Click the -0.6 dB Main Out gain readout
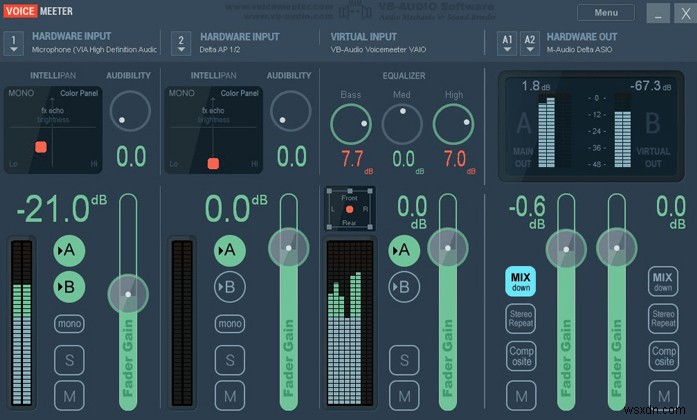 pyautogui.click(x=527, y=212)
